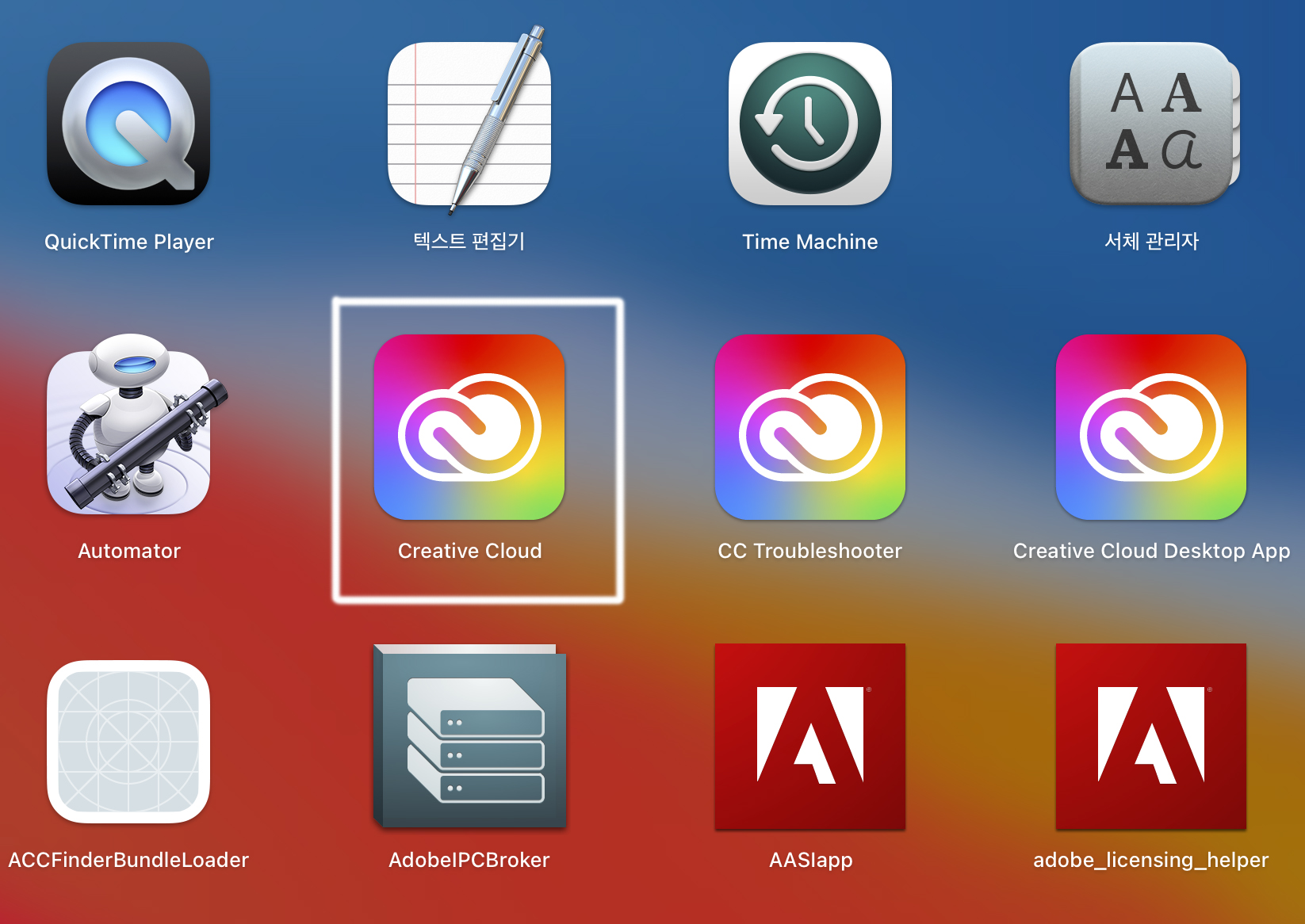This screenshot has height=924, width=1305.
Task: Select the 'CC Troubleshooter' label text
Action: (x=810, y=551)
